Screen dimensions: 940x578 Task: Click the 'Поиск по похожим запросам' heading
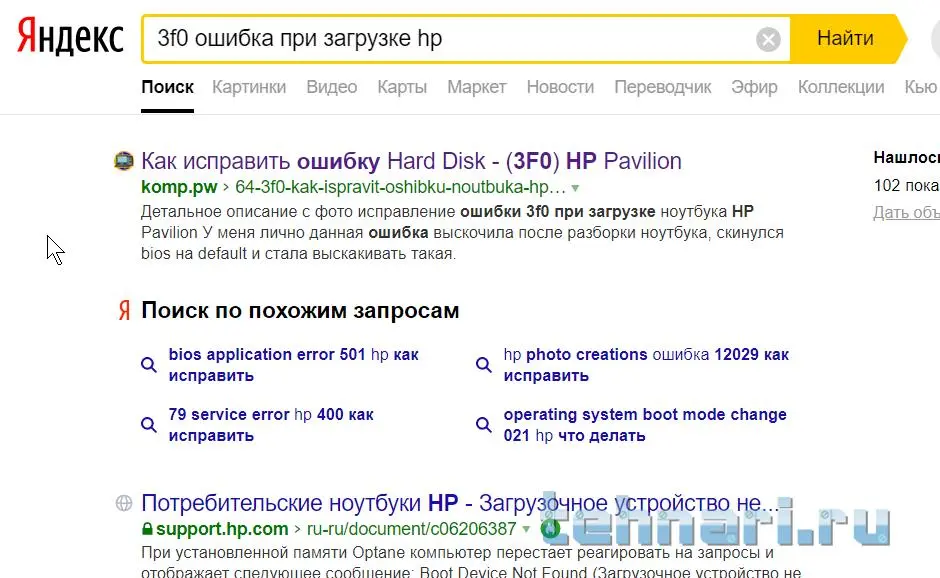[300, 311]
